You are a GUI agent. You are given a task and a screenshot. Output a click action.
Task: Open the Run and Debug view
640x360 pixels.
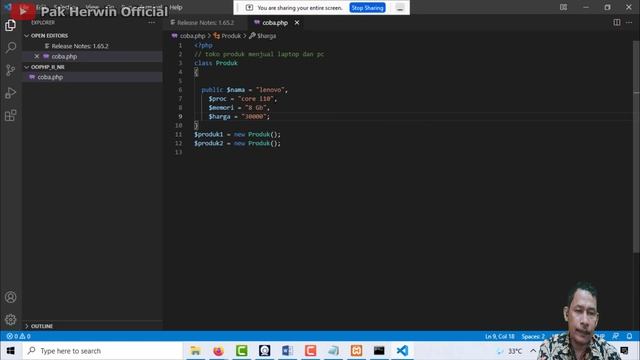pos(11,93)
